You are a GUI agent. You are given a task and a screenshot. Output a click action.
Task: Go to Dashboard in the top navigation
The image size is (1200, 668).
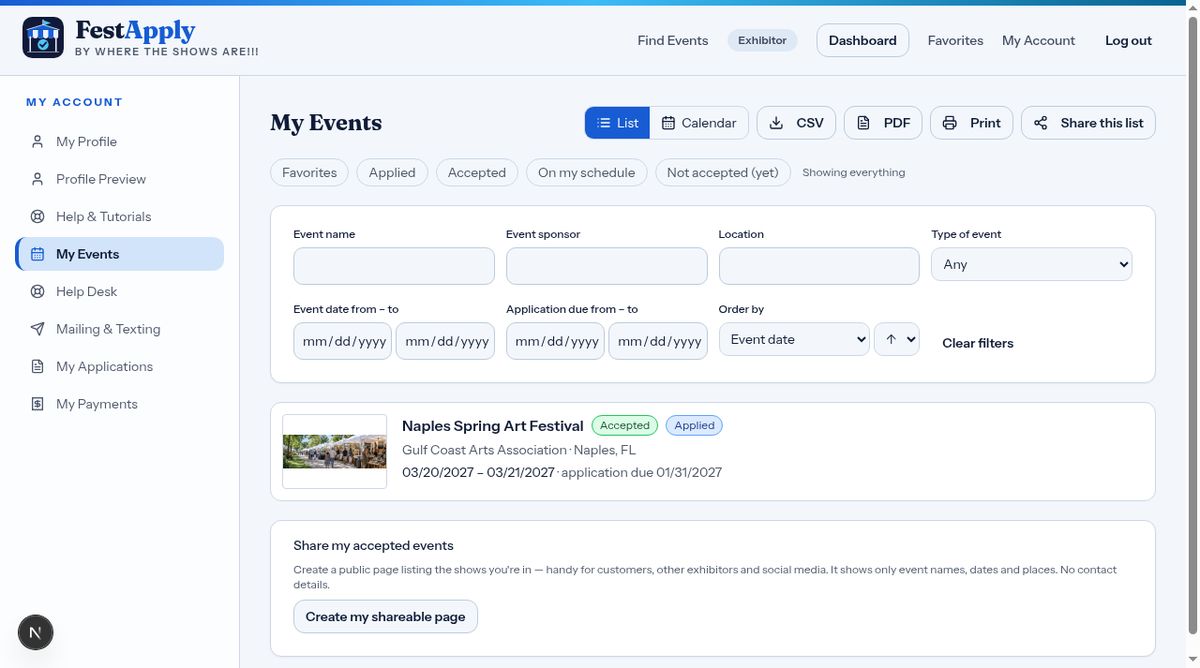click(x=863, y=41)
